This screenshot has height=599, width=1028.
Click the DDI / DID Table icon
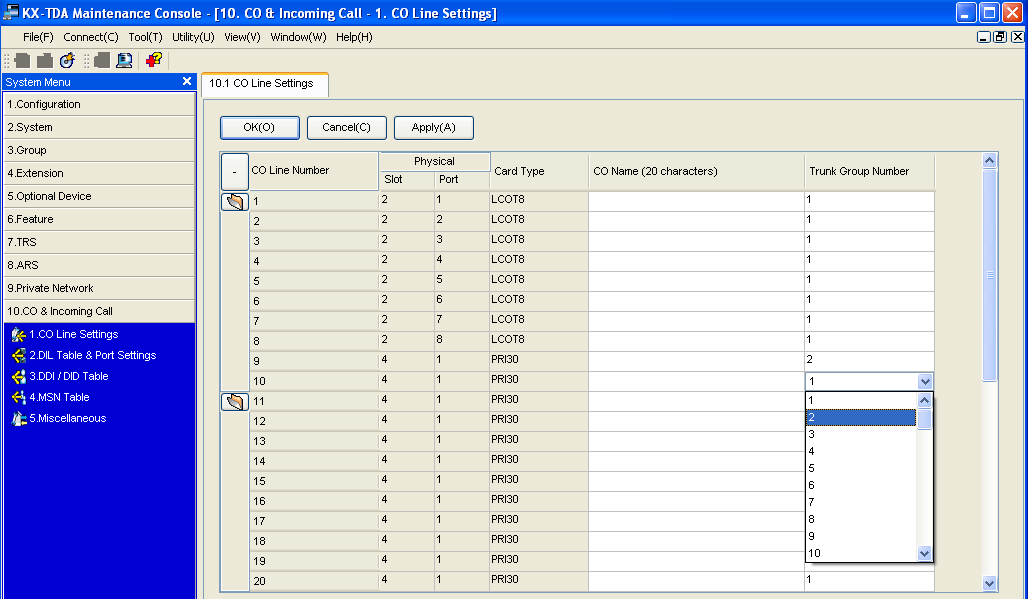(18, 376)
